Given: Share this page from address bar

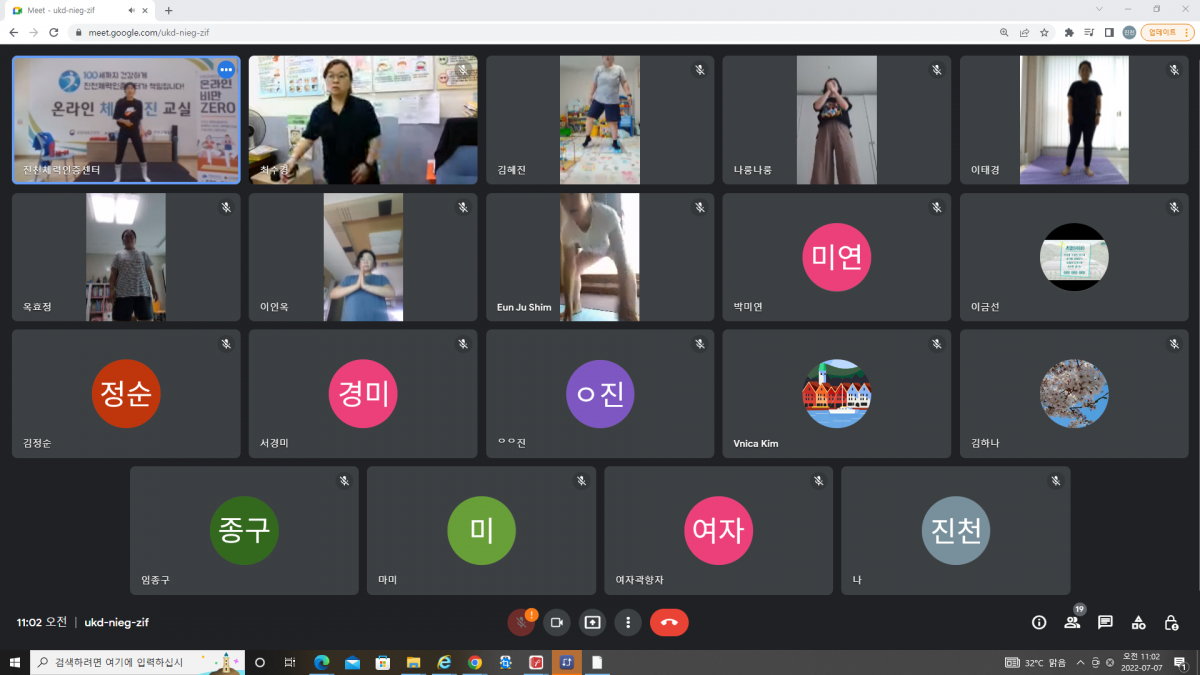Looking at the screenshot, I should point(1024,32).
